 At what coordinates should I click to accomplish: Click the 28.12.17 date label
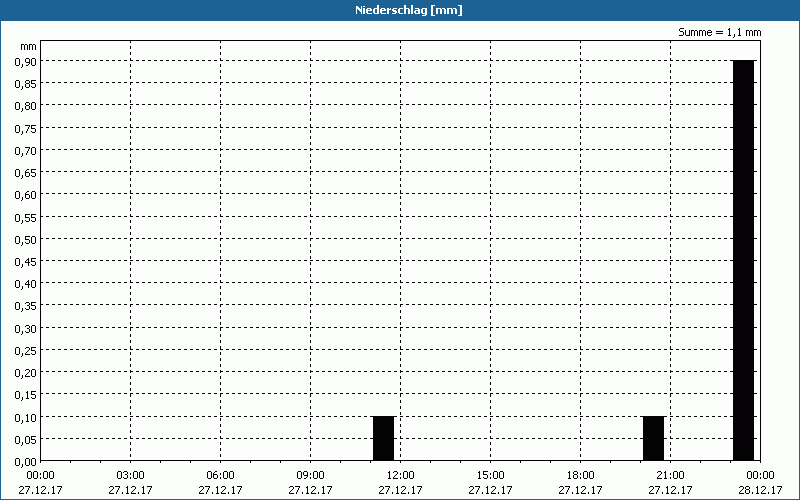(x=760, y=490)
